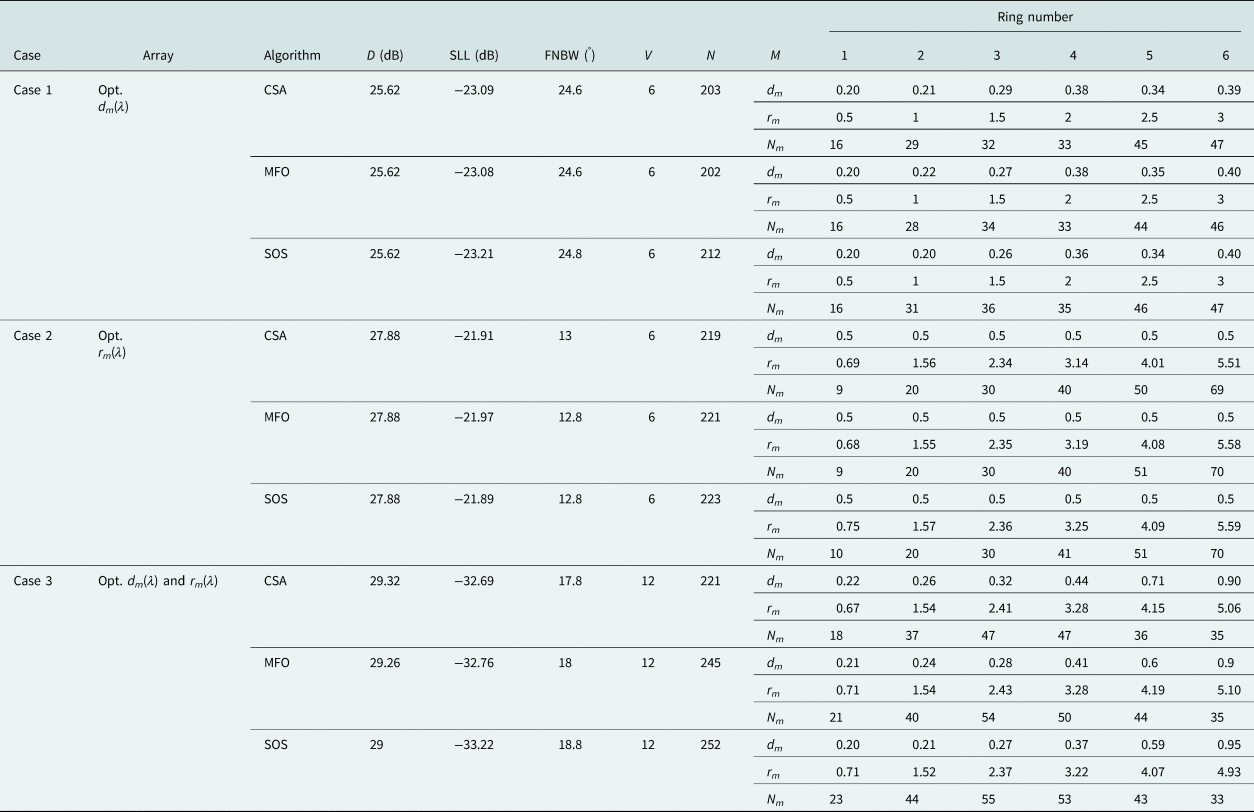The width and height of the screenshot is (1254, 812).
Task: Select the Case 3 row label
Action: click(x=32, y=581)
